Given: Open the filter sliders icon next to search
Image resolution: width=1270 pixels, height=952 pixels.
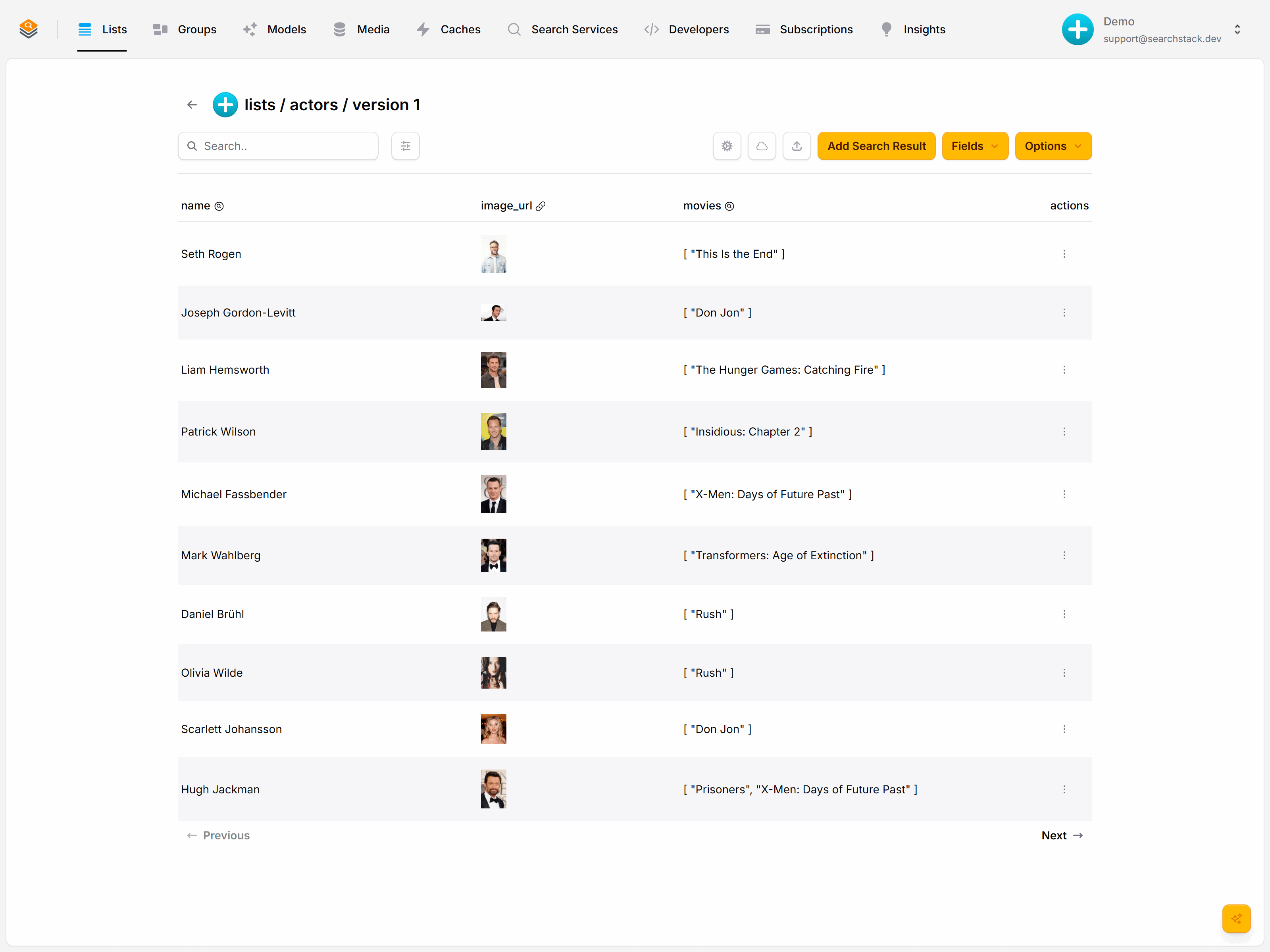Looking at the screenshot, I should point(405,146).
